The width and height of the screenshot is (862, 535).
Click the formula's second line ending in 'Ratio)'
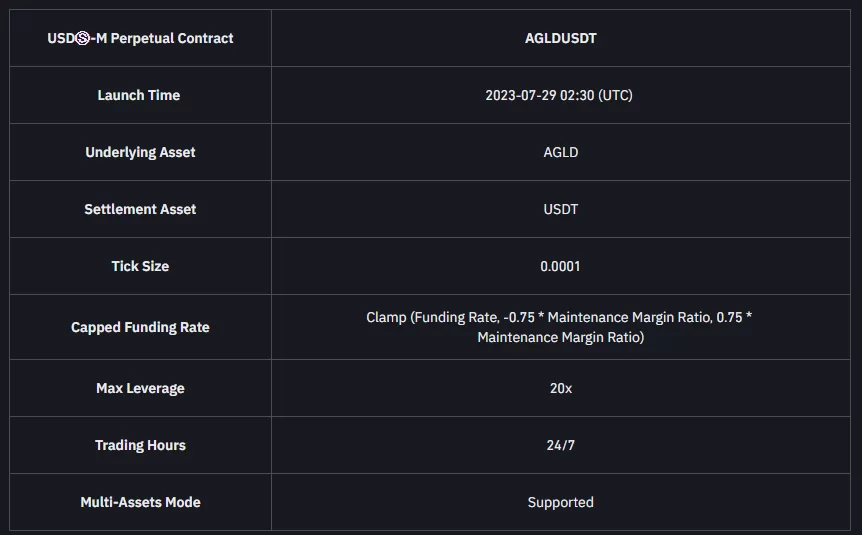coord(560,337)
